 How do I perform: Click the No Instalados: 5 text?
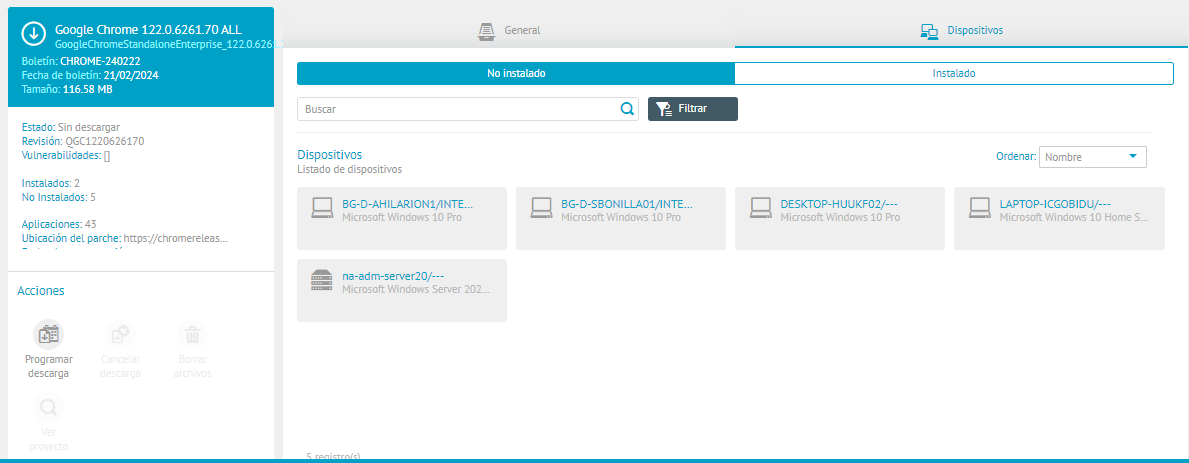click(x=58, y=197)
